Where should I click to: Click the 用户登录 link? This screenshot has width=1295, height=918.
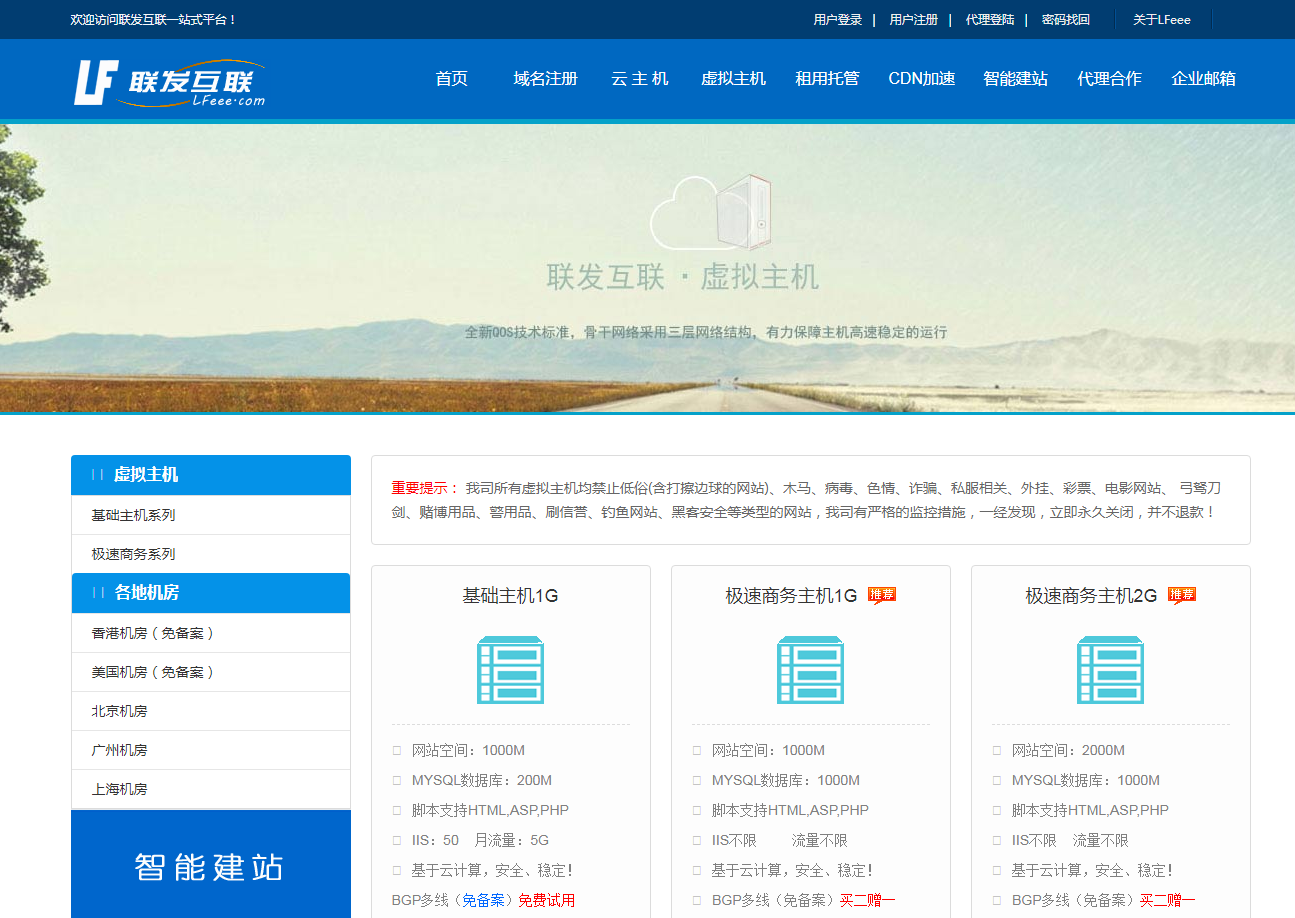pos(837,20)
